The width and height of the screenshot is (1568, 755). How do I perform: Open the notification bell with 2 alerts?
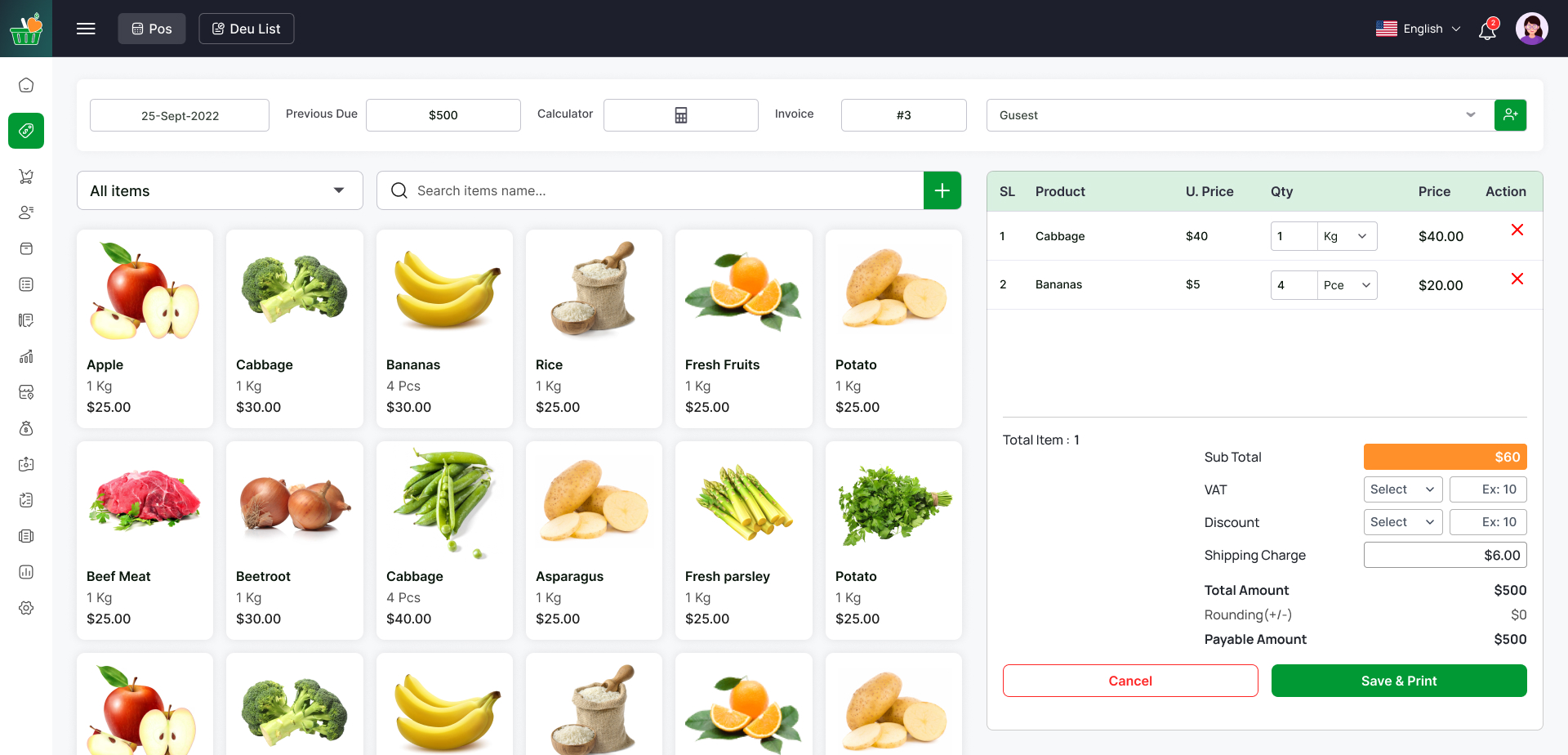(x=1488, y=29)
